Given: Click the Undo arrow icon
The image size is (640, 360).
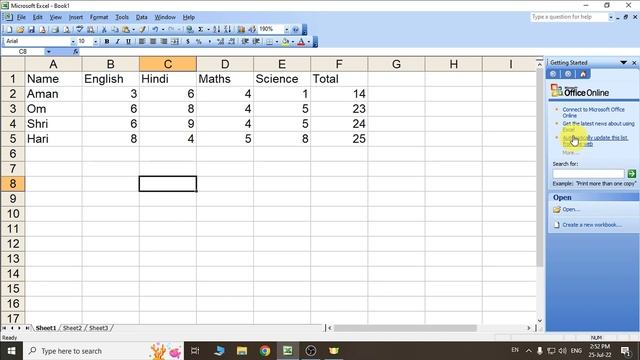Looking at the screenshot, I should pos(155,29).
